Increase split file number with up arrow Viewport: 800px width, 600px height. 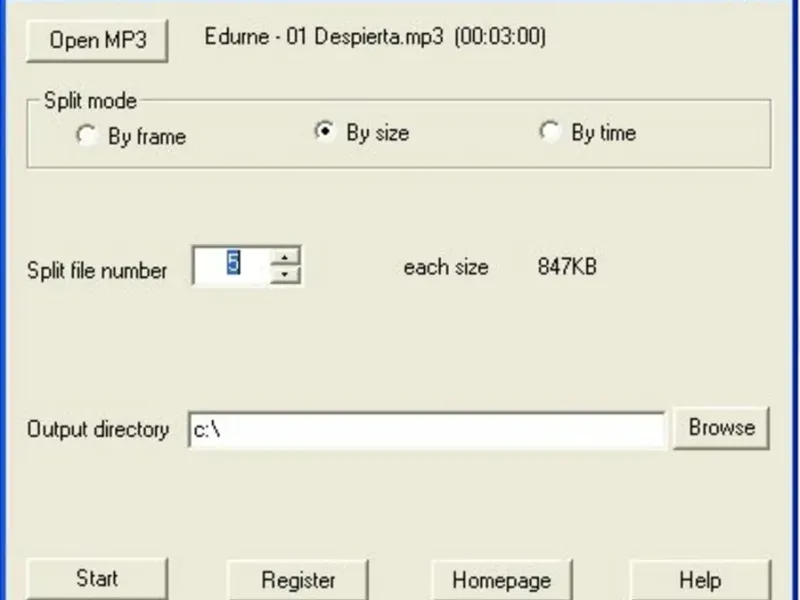[x=285, y=257]
